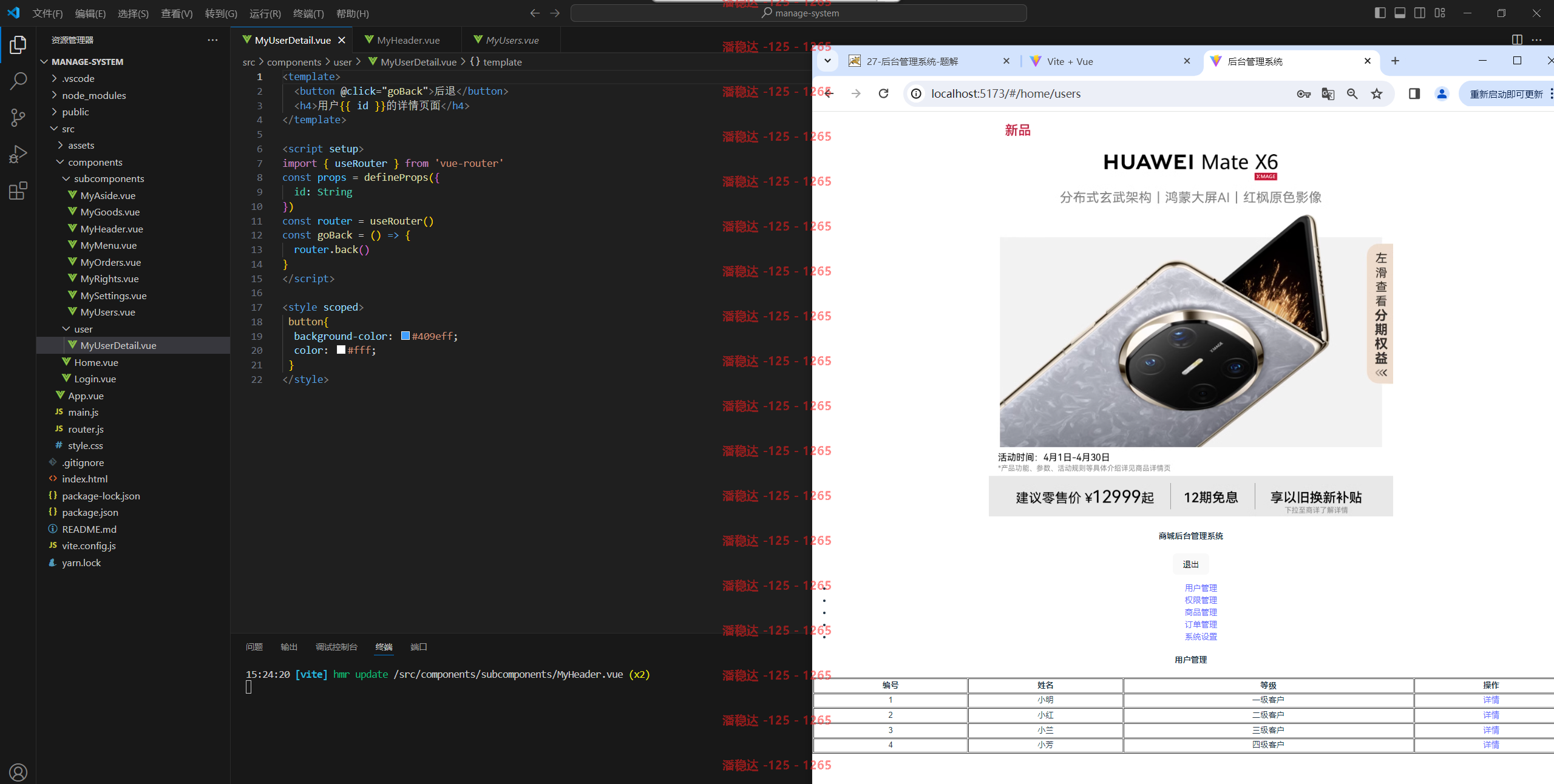1554x784 pixels.
Task: Open the browser profile avatar
Action: (x=1442, y=93)
